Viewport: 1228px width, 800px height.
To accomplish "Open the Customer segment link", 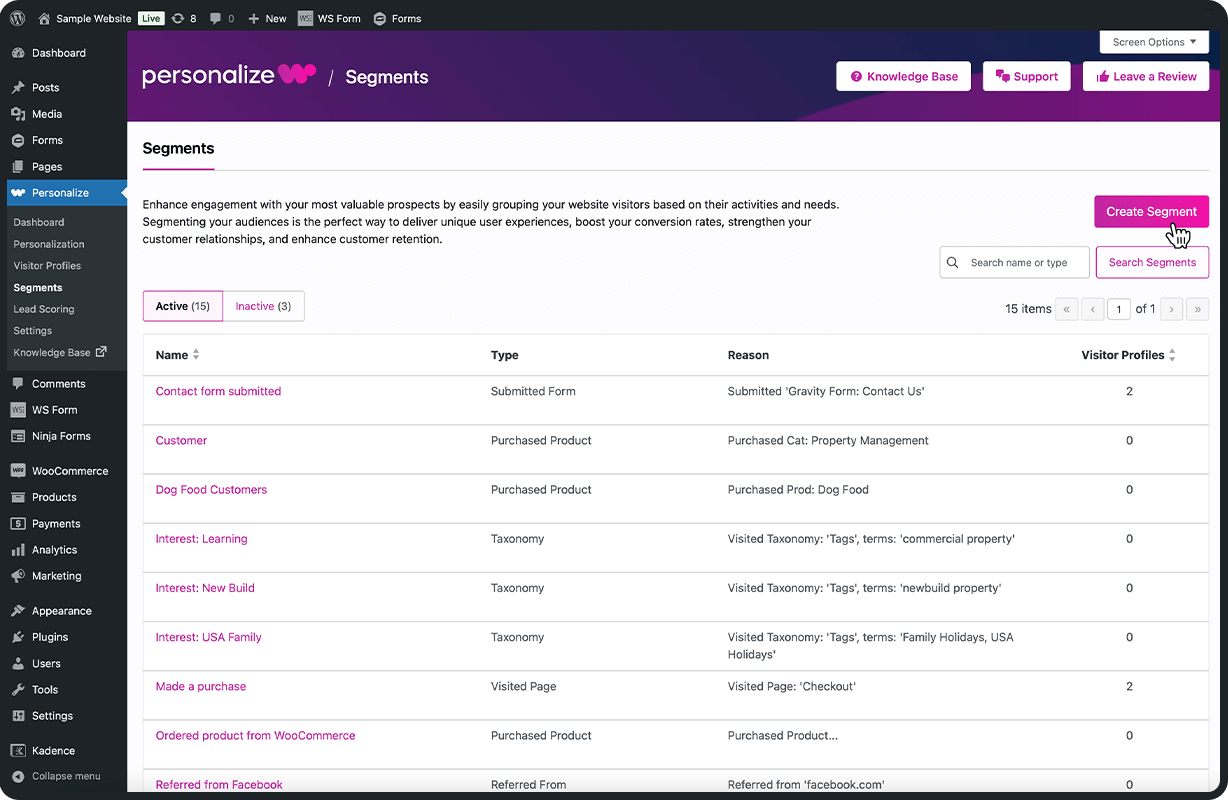I will coord(181,440).
